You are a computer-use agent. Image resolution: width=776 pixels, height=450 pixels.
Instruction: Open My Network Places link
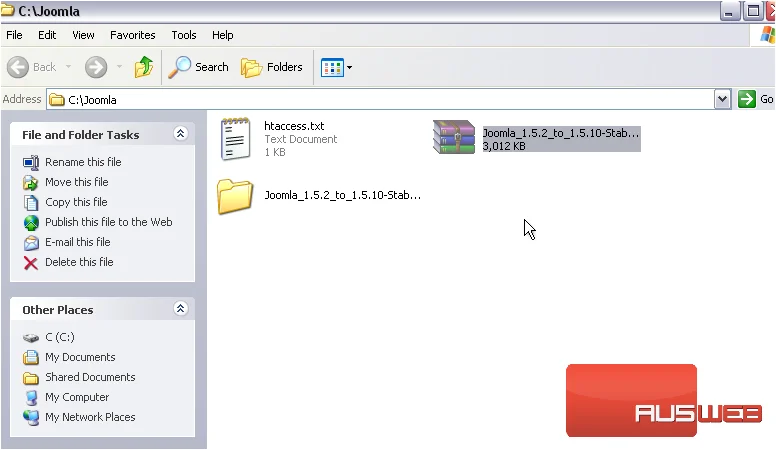[x=90, y=417]
